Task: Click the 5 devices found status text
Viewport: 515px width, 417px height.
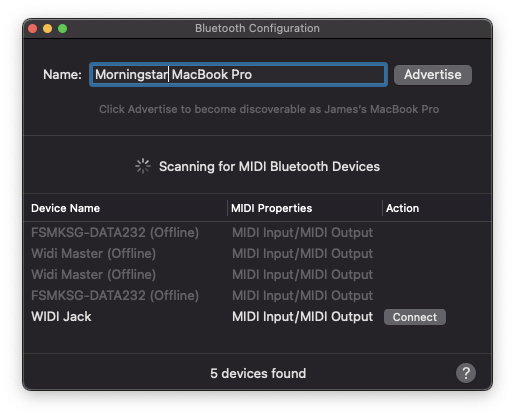Action: pos(258,373)
